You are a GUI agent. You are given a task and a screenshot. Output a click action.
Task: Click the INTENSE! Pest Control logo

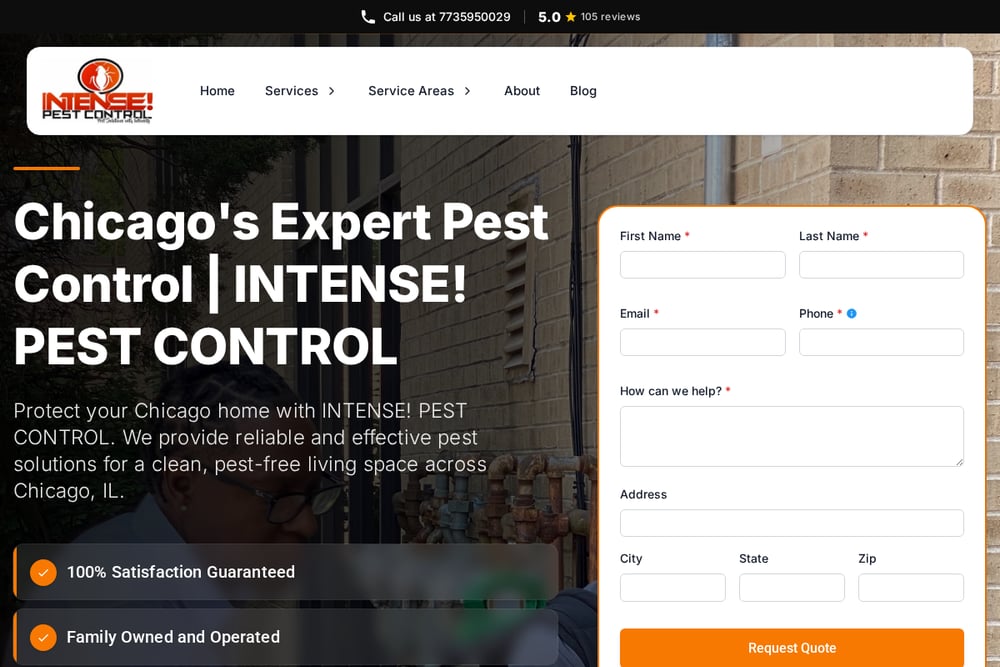(x=97, y=91)
